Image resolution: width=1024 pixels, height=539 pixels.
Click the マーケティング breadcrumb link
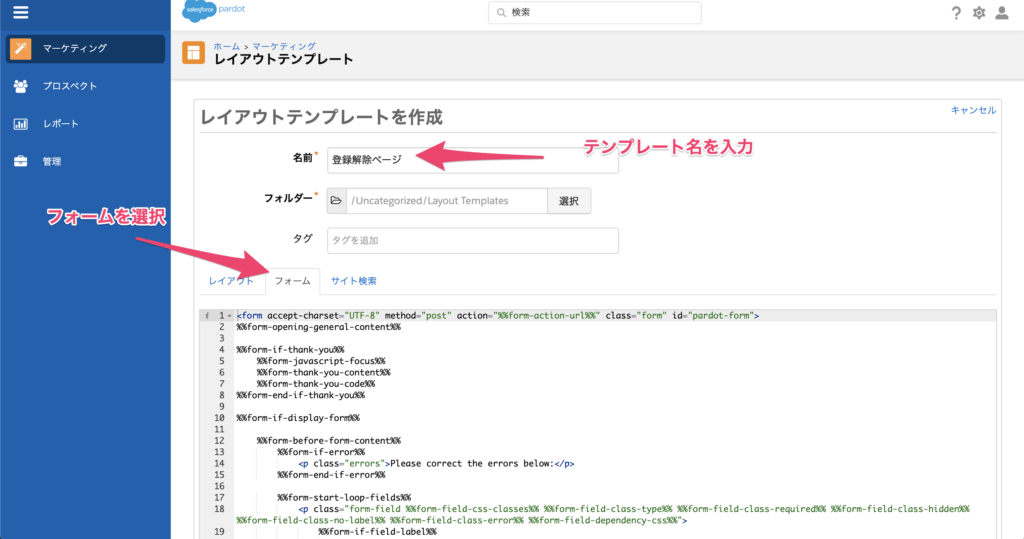[x=284, y=46]
